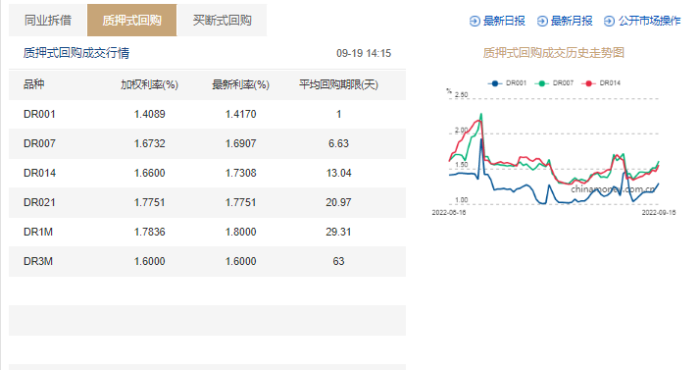Click the DR014 row label
Screen dimensions: 700x370
39,173
